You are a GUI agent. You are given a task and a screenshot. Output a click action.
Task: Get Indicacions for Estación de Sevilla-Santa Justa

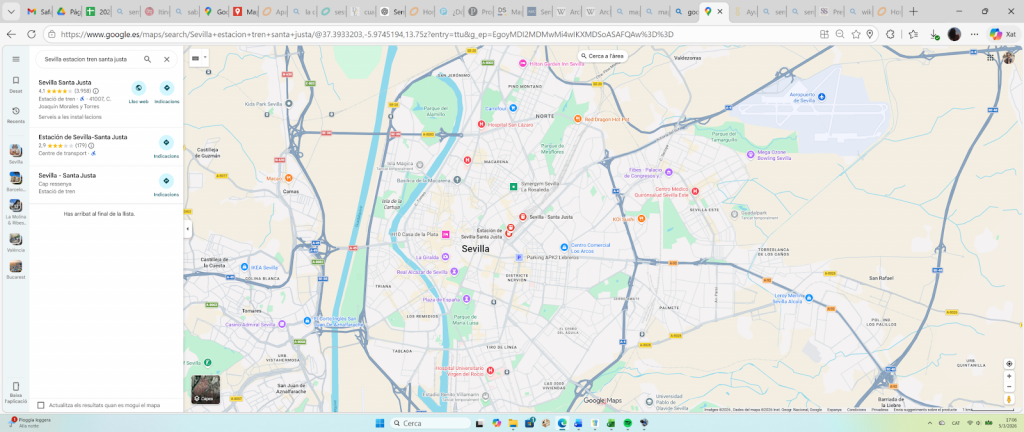[167, 146]
